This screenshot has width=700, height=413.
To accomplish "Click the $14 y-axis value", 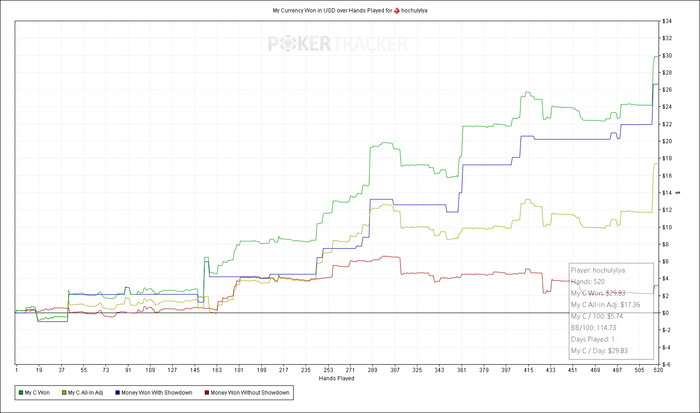I will pyautogui.click(x=667, y=193).
